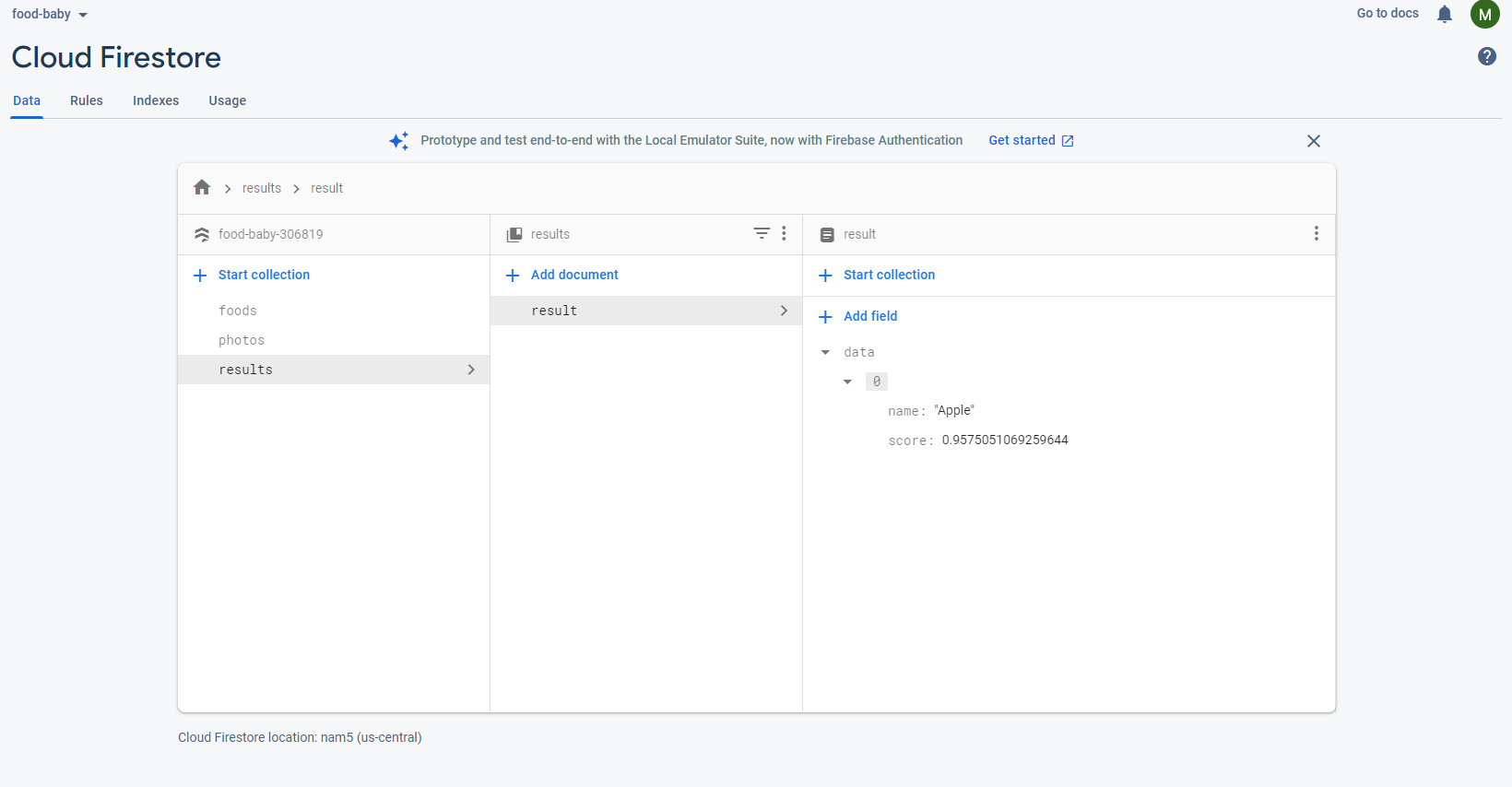Open result document three-dot menu
The width and height of the screenshot is (1512, 787).
pos(1316,234)
